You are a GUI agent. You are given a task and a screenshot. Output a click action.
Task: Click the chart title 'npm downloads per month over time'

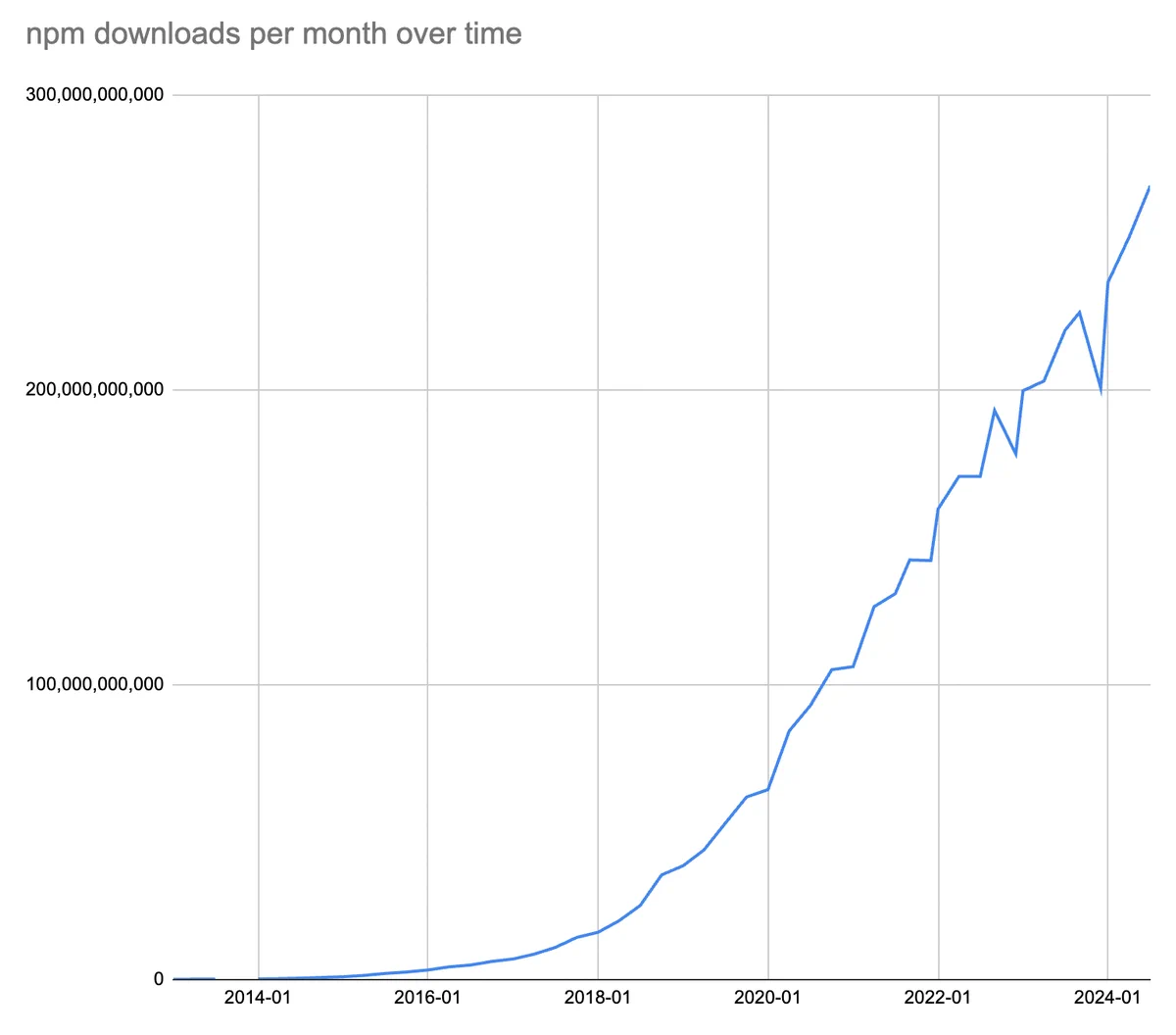tap(273, 34)
